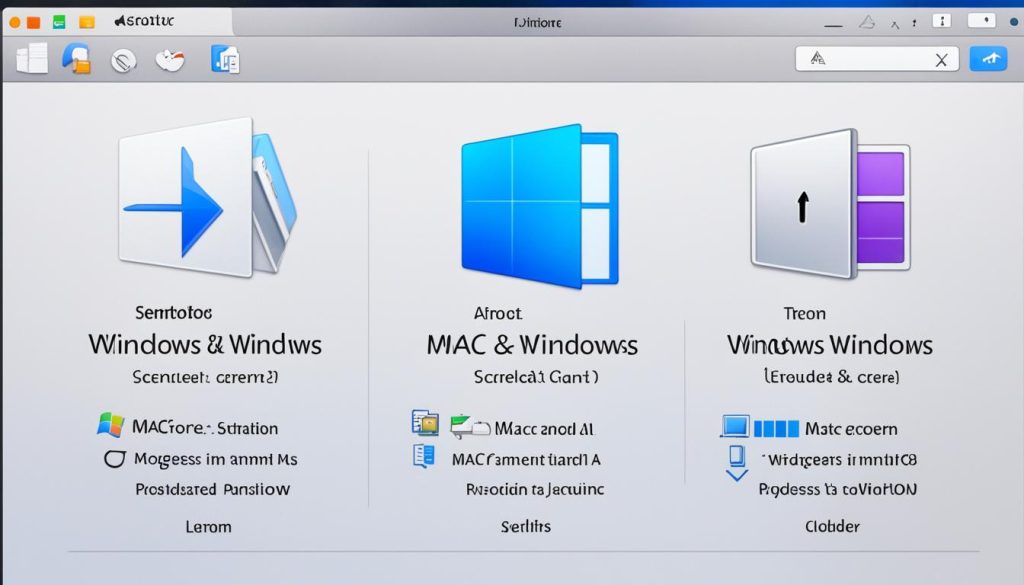Click the small caret icon in title bar
1024x585 pixels.
[895, 25]
